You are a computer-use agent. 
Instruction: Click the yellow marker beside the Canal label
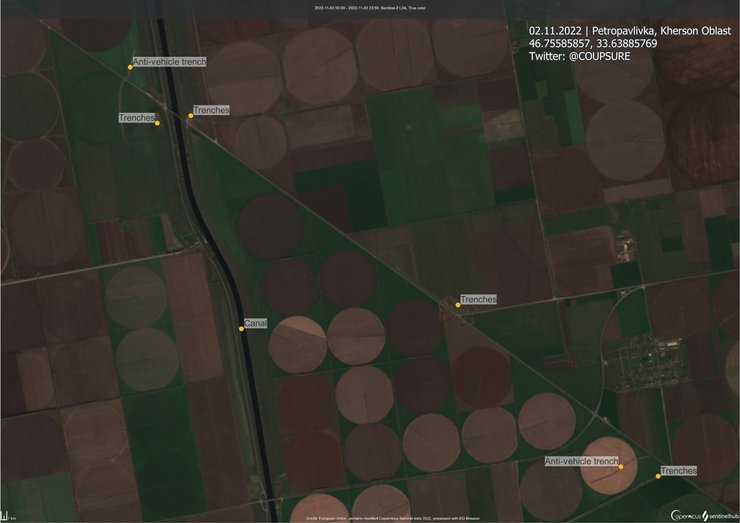[x=242, y=328]
